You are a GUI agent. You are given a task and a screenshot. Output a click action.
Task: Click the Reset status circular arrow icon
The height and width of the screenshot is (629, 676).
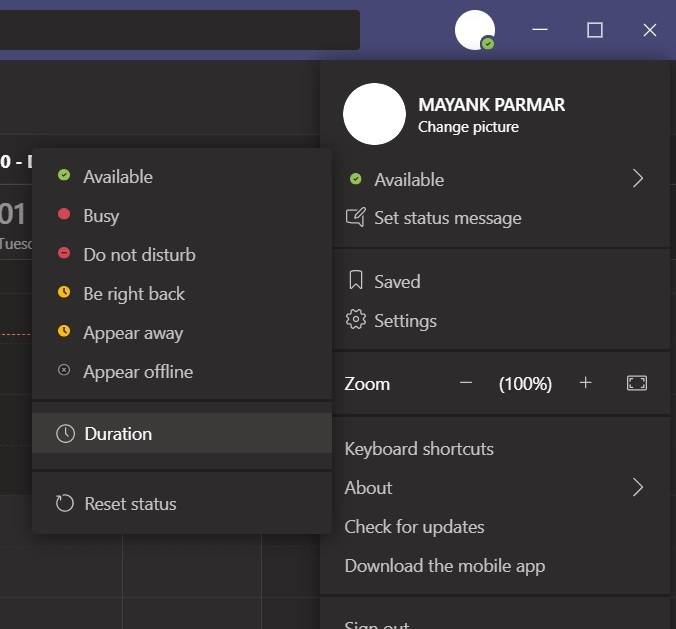click(65, 503)
